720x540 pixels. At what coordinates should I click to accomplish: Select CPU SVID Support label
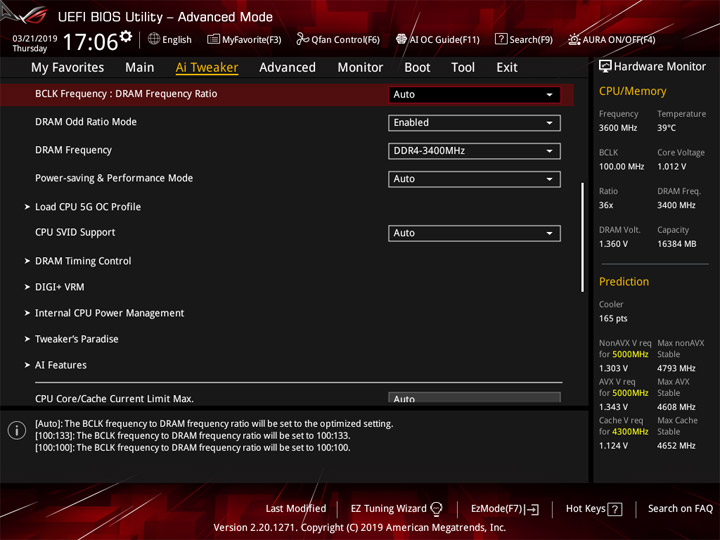pos(75,232)
